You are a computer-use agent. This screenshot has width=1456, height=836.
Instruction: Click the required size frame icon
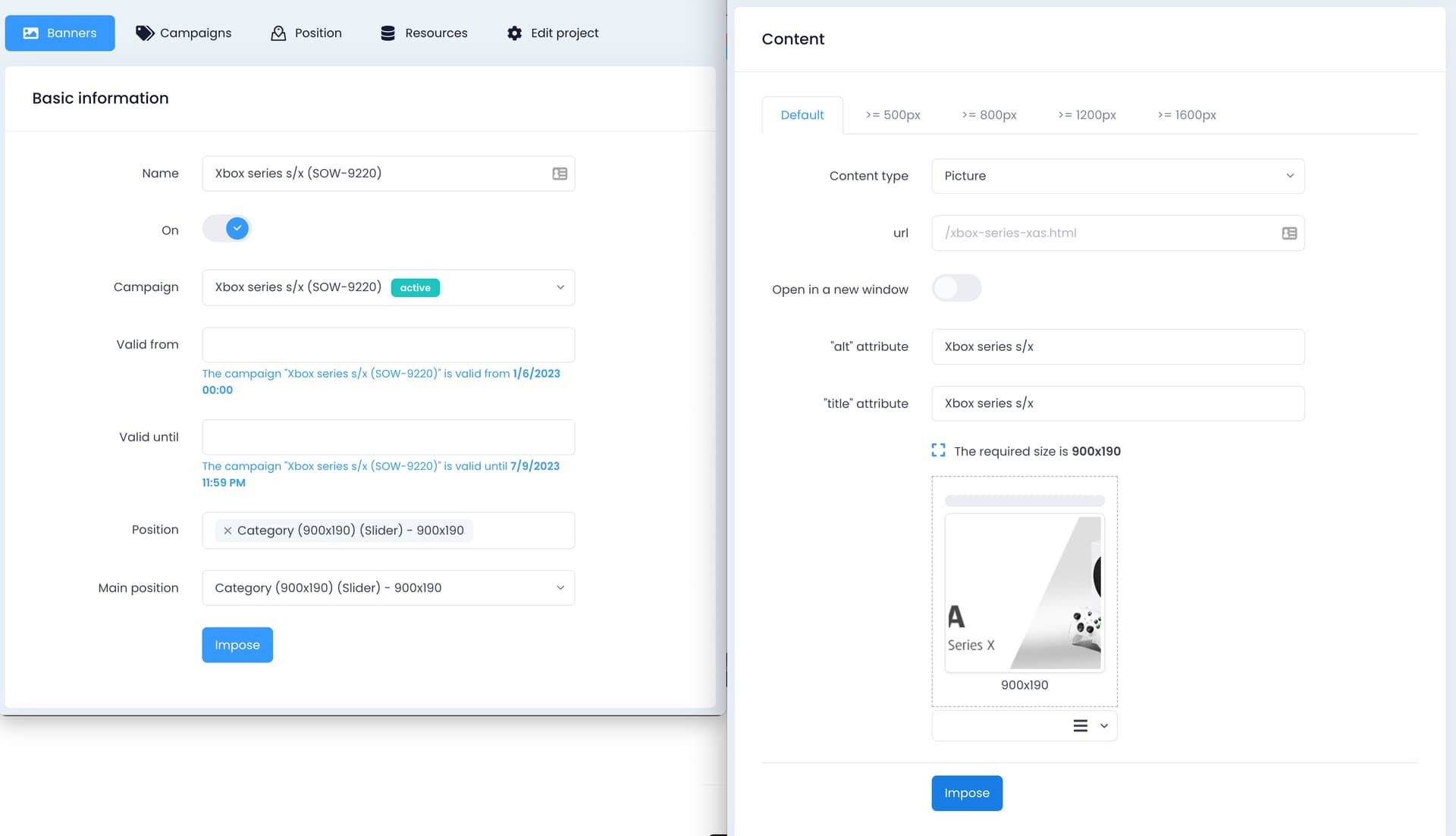click(938, 450)
